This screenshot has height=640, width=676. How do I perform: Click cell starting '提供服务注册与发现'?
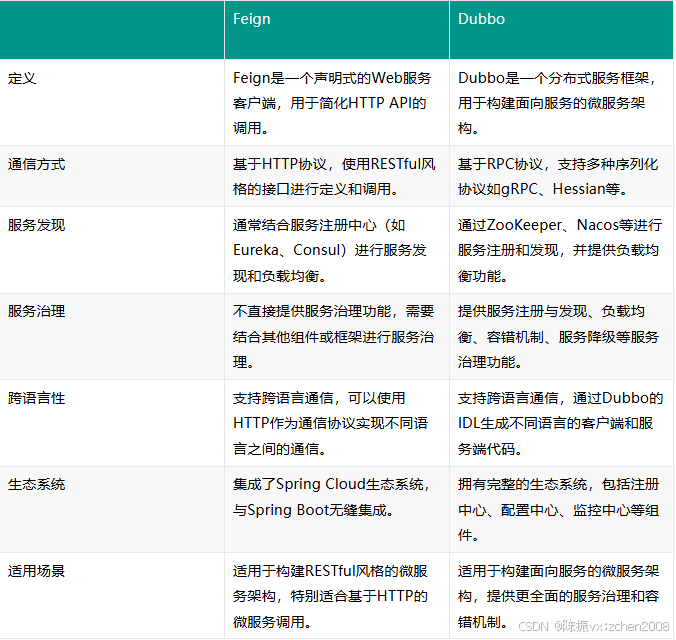[x=561, y=337]
